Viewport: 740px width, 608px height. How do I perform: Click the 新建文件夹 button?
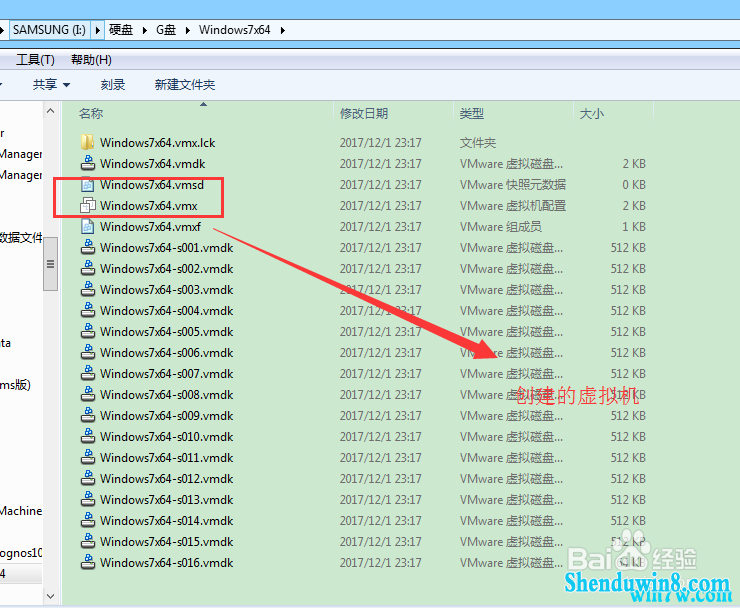pyautogui.click(x=185, y=84)
